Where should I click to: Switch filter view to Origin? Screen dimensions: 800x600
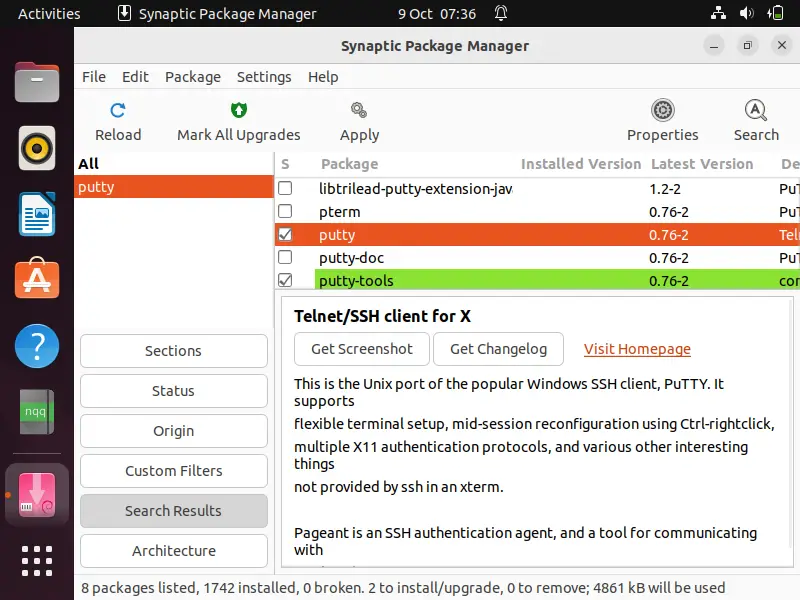[173, 431]
